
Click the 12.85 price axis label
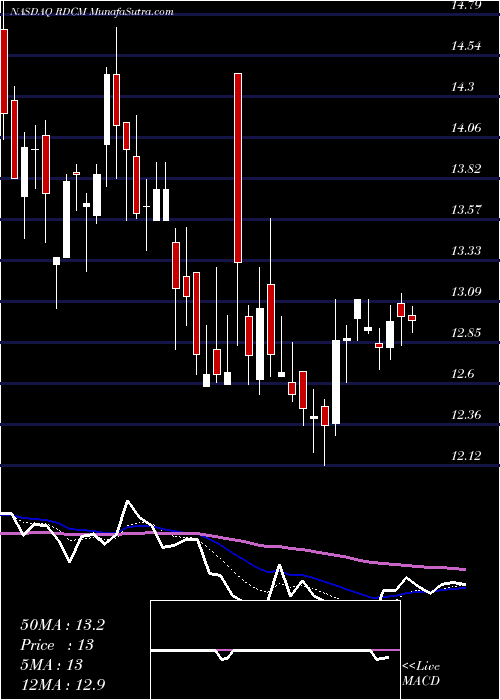pyautogui.click(x=467, y=333)
